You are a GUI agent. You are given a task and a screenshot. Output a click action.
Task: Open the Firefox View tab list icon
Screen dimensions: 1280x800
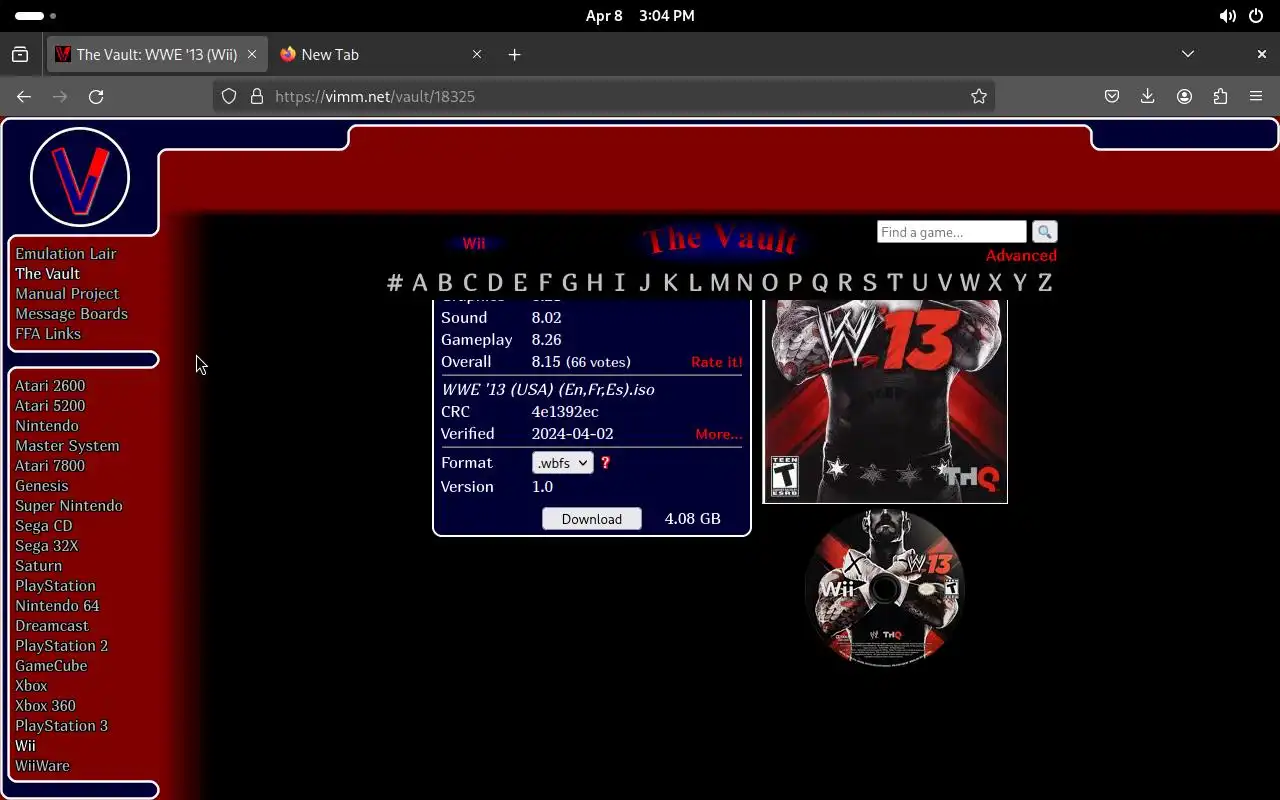coord(20,54)
